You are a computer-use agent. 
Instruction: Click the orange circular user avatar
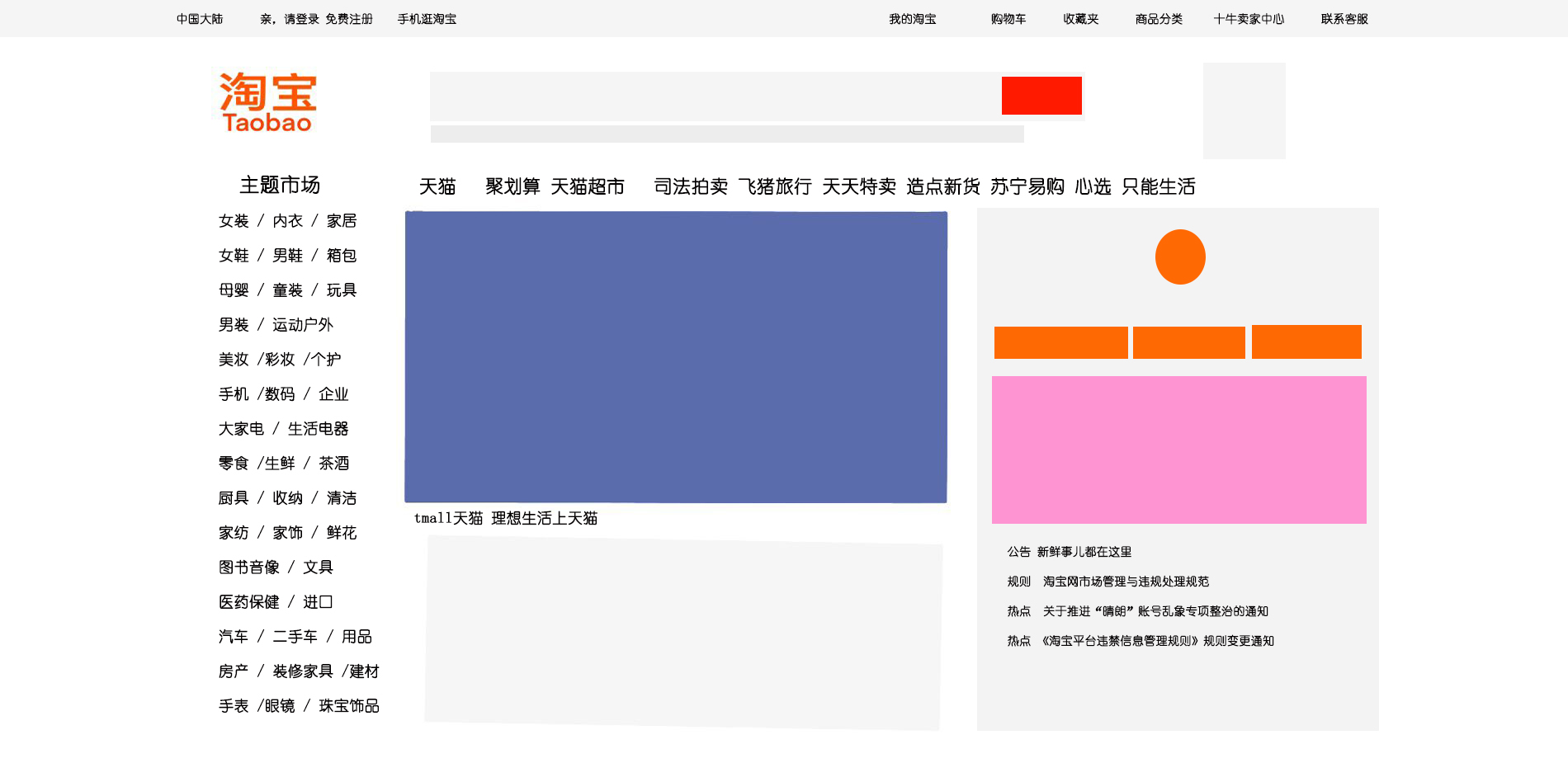[1180, 257]
